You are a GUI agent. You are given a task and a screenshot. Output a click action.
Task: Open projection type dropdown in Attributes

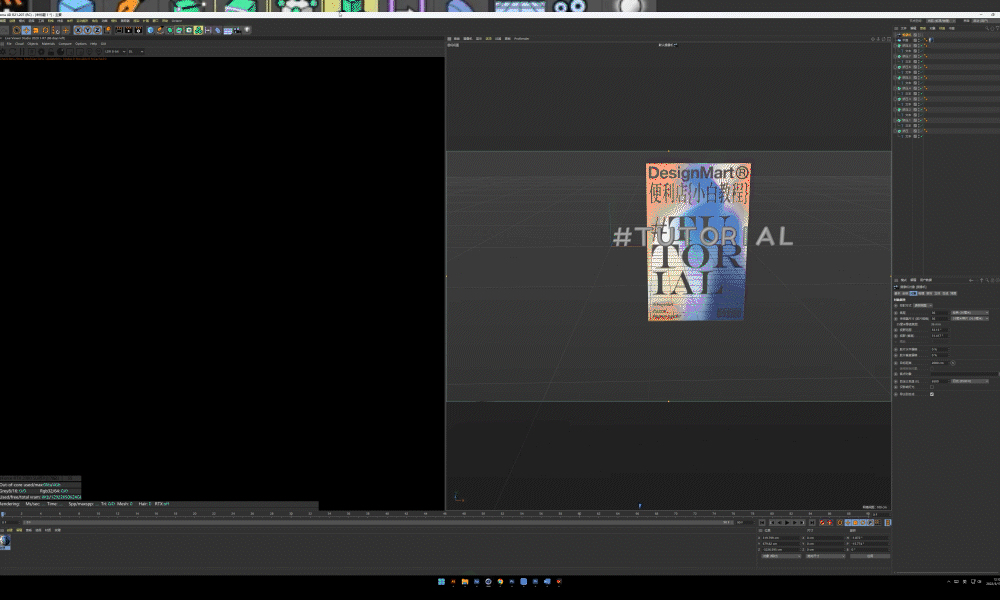pyautogui.click(x=923, y=305)
